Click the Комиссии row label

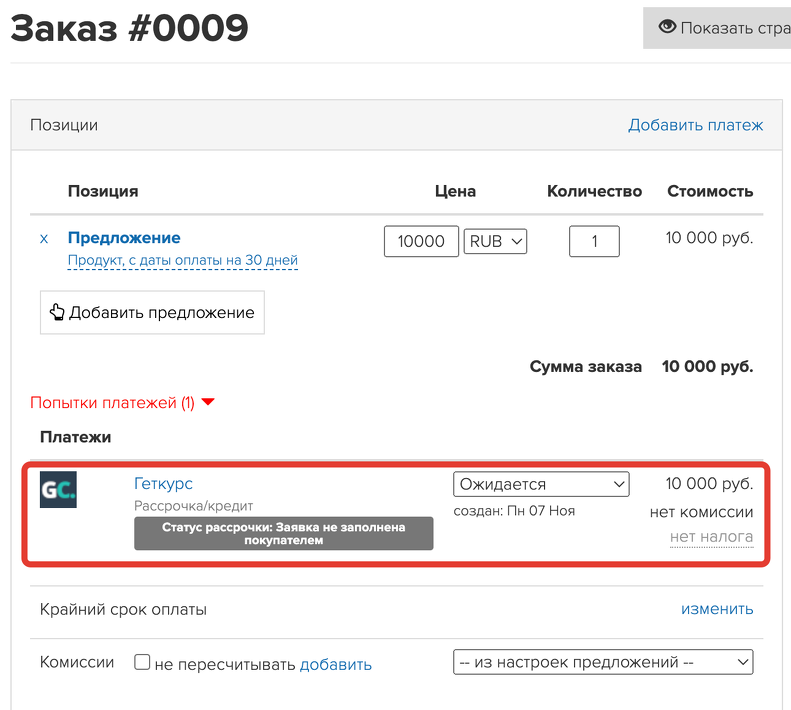[77, 662]
